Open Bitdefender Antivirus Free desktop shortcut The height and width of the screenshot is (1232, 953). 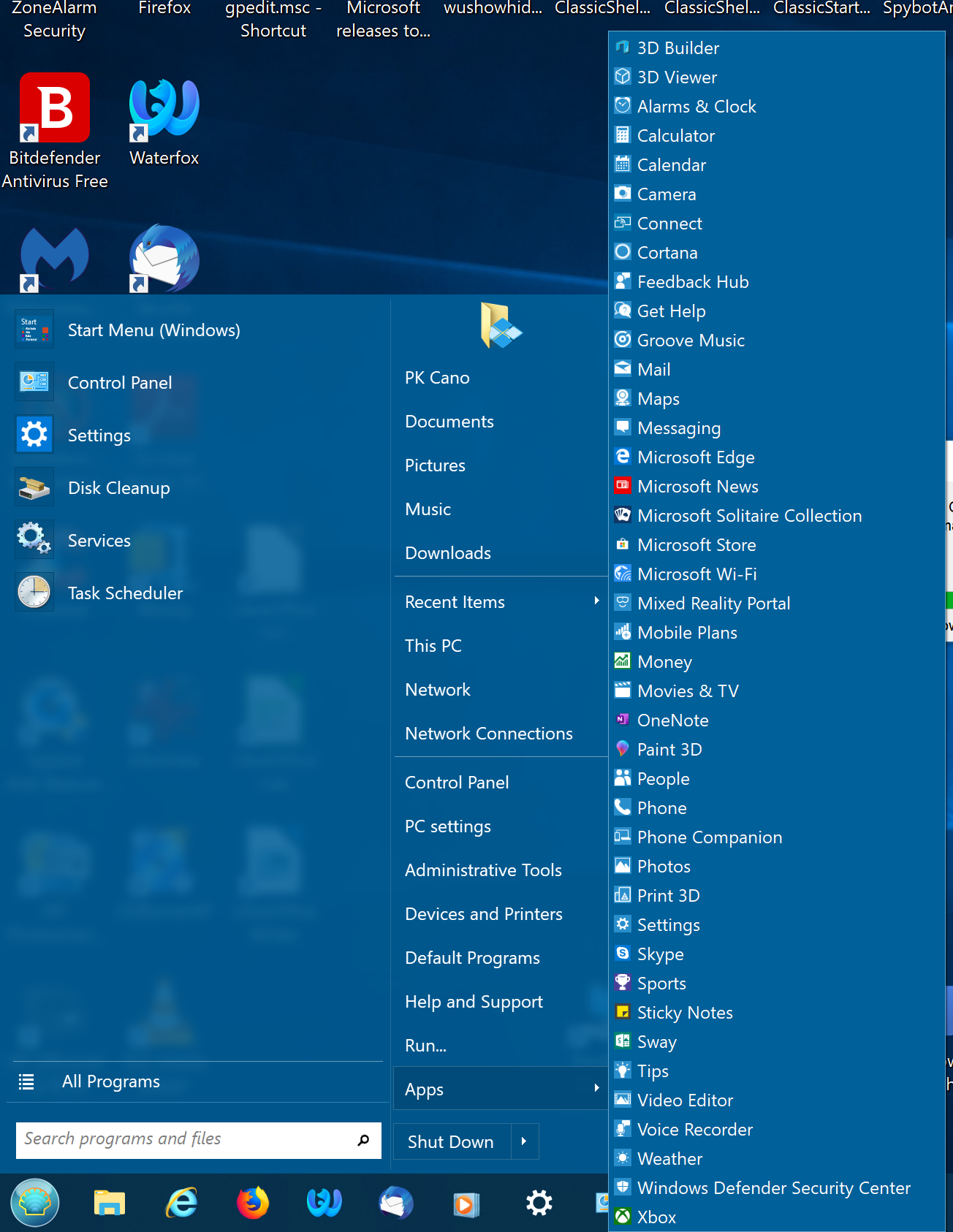coord(55,132)
